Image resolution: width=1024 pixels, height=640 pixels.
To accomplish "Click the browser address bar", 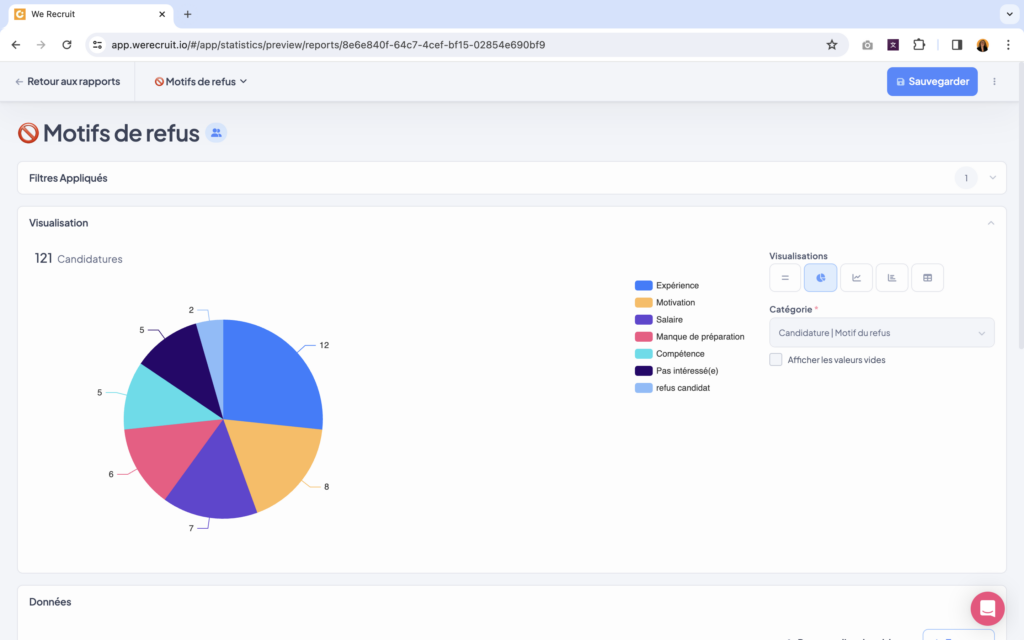I will [x=450, y=45].
